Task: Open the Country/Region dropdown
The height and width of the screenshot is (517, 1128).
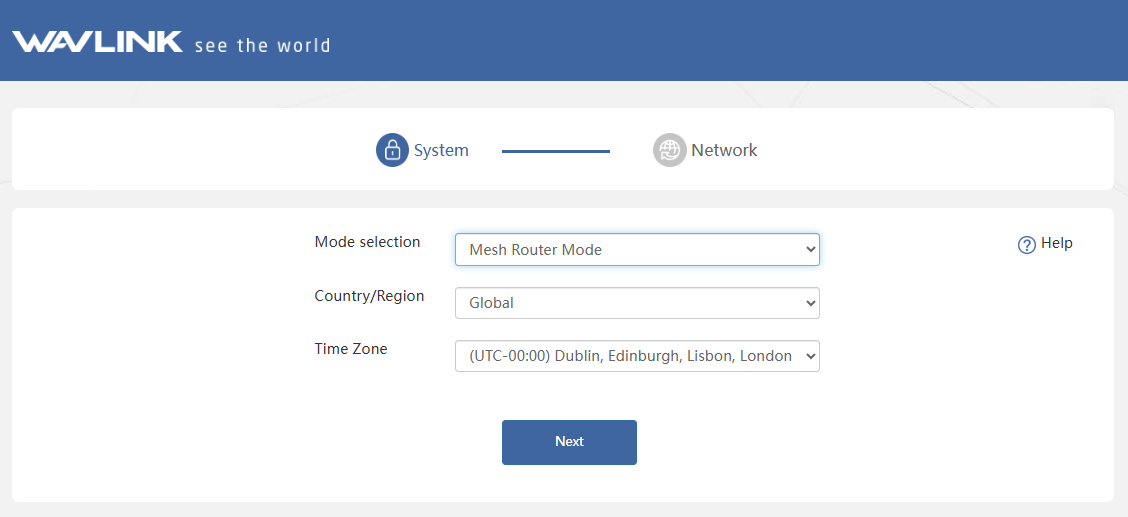Action: pyautogui.click(x=637, y=303)
